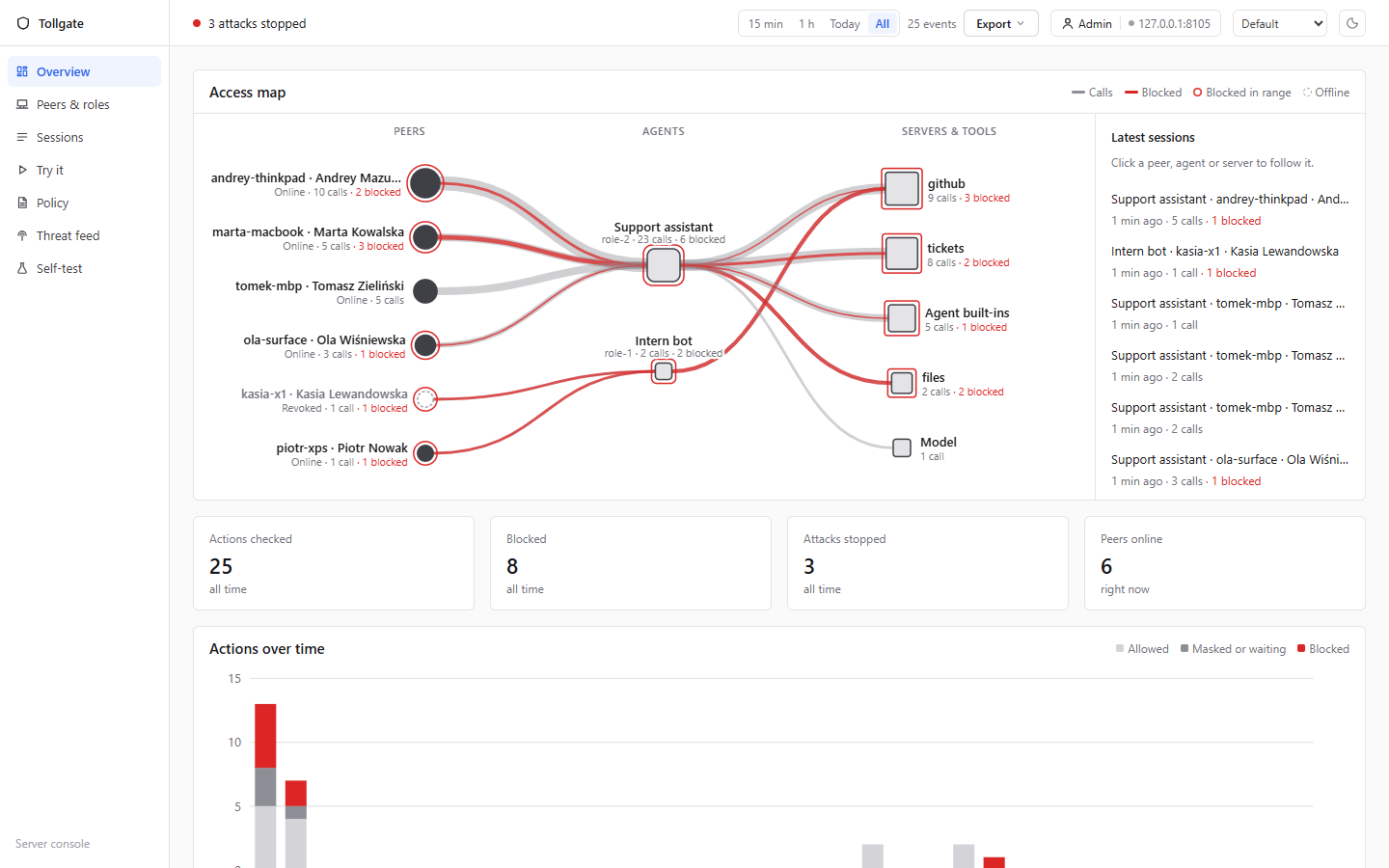The image size is (1389, 868).
Task: Select the piotr-xps peer node
Action: [425, 452]
